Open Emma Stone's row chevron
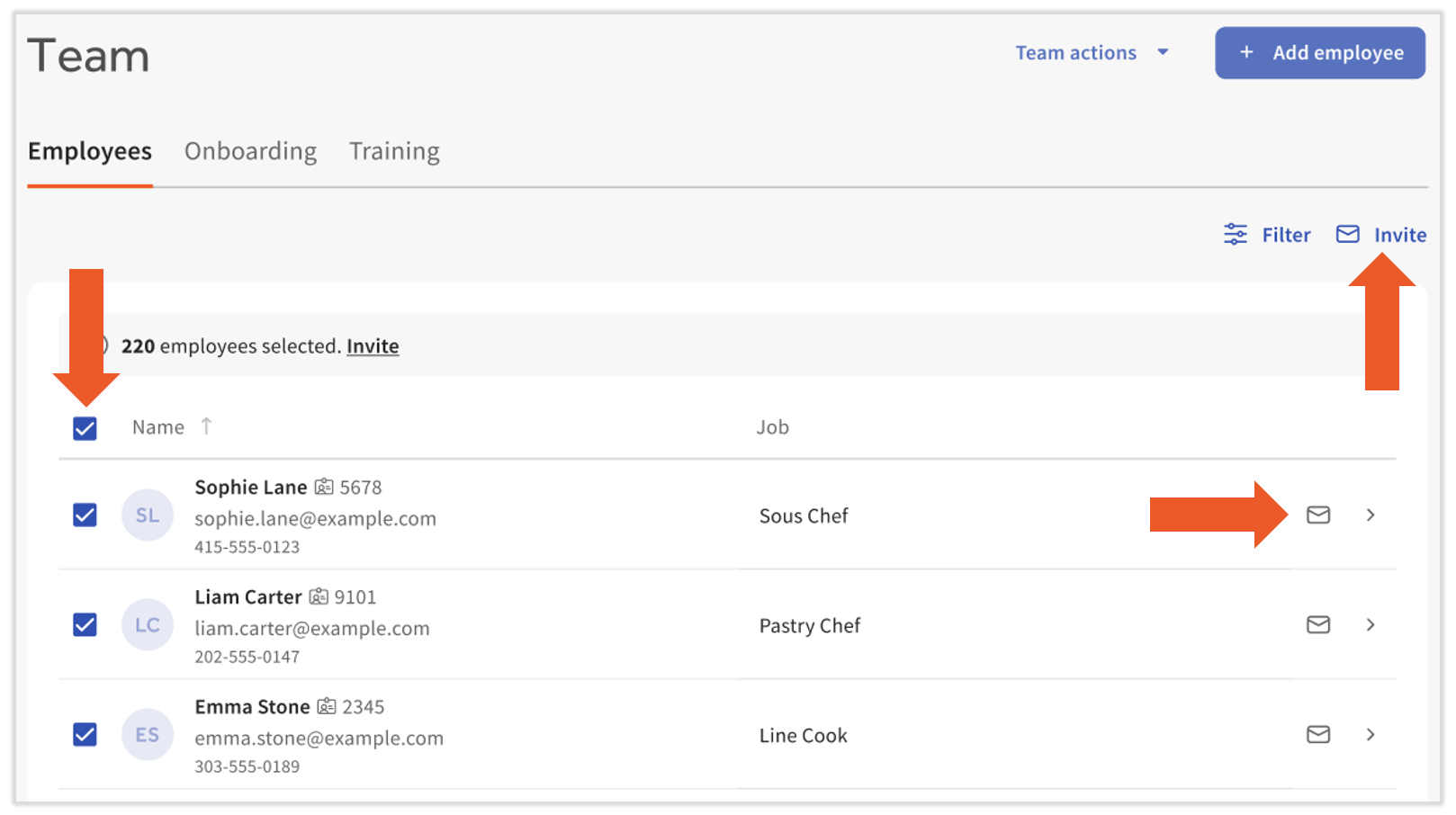The image size is (1456, 815). 1371,735
